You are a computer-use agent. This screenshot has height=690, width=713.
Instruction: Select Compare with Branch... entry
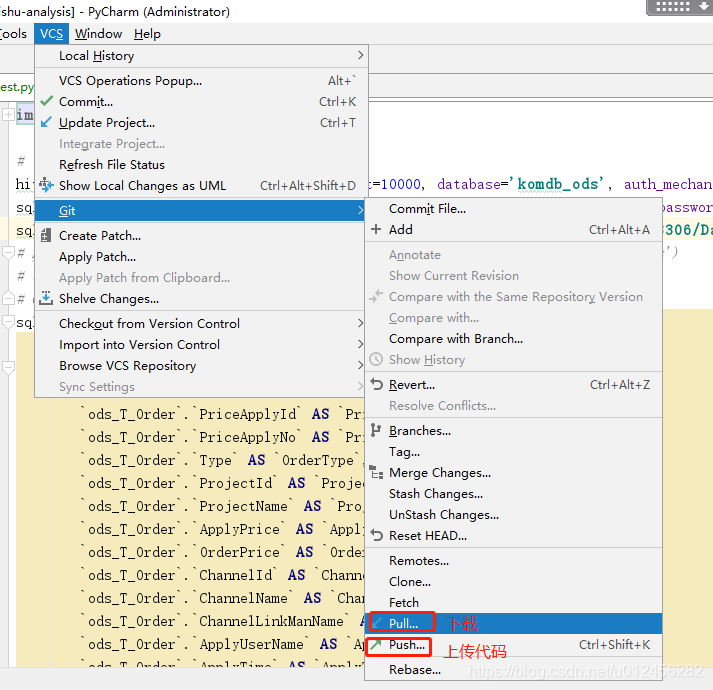tap(513, 338)
